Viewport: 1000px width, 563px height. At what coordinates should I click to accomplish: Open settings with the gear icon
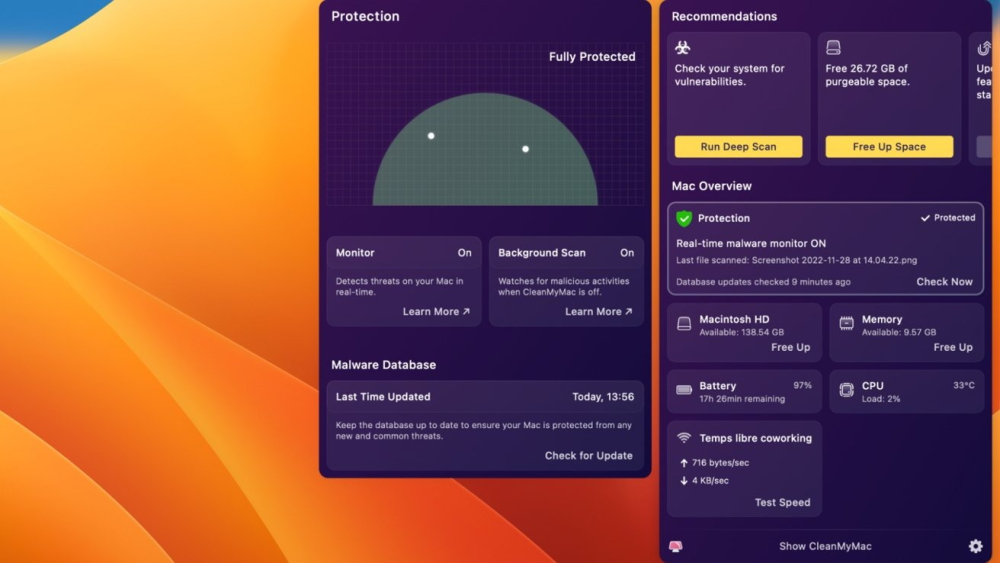tap(975, 546)
